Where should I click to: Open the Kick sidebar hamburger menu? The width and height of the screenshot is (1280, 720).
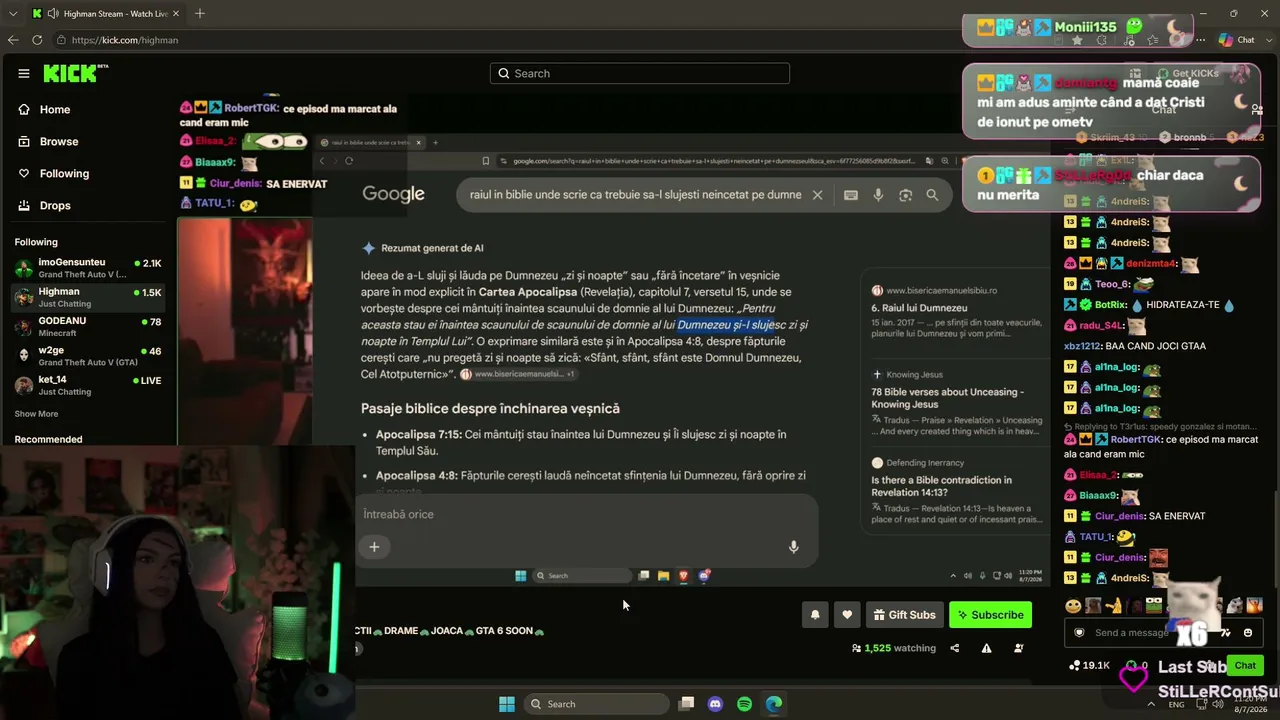23,73
